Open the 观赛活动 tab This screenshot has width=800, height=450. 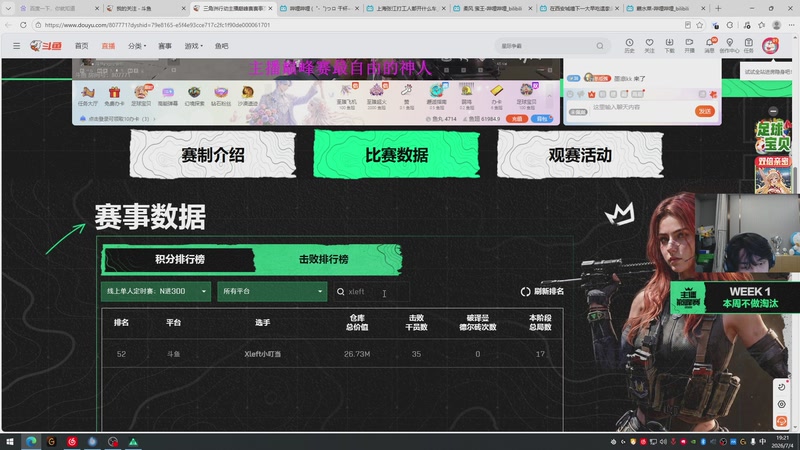[580, 155]
